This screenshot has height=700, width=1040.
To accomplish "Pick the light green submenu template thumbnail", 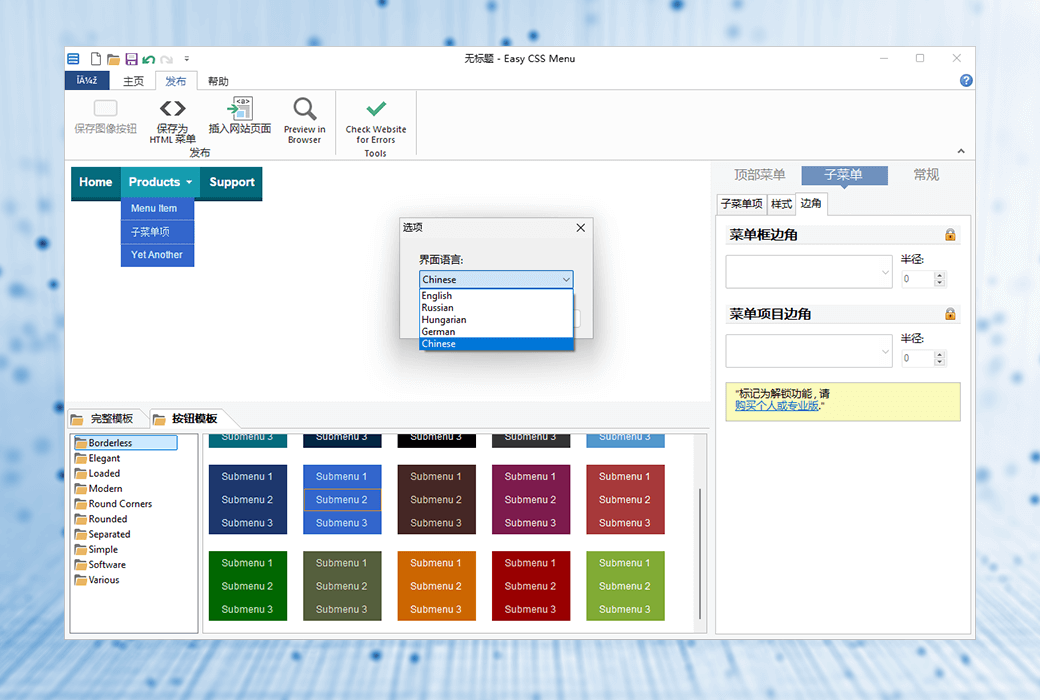I will 625,586.
